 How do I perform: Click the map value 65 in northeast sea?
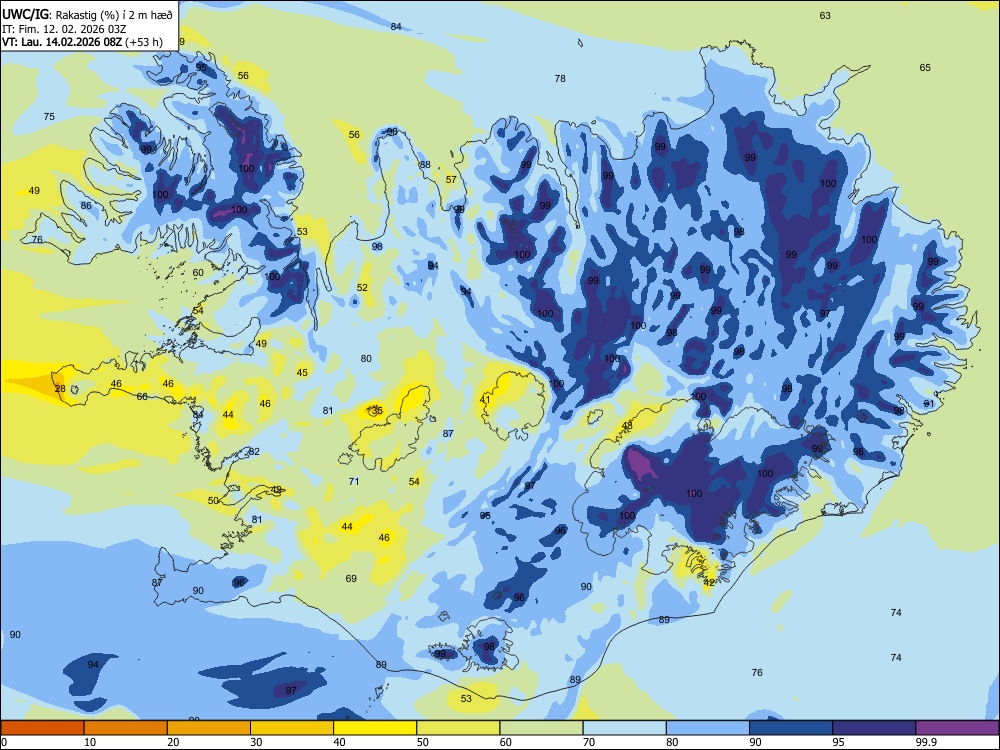[x=925, y=68]
